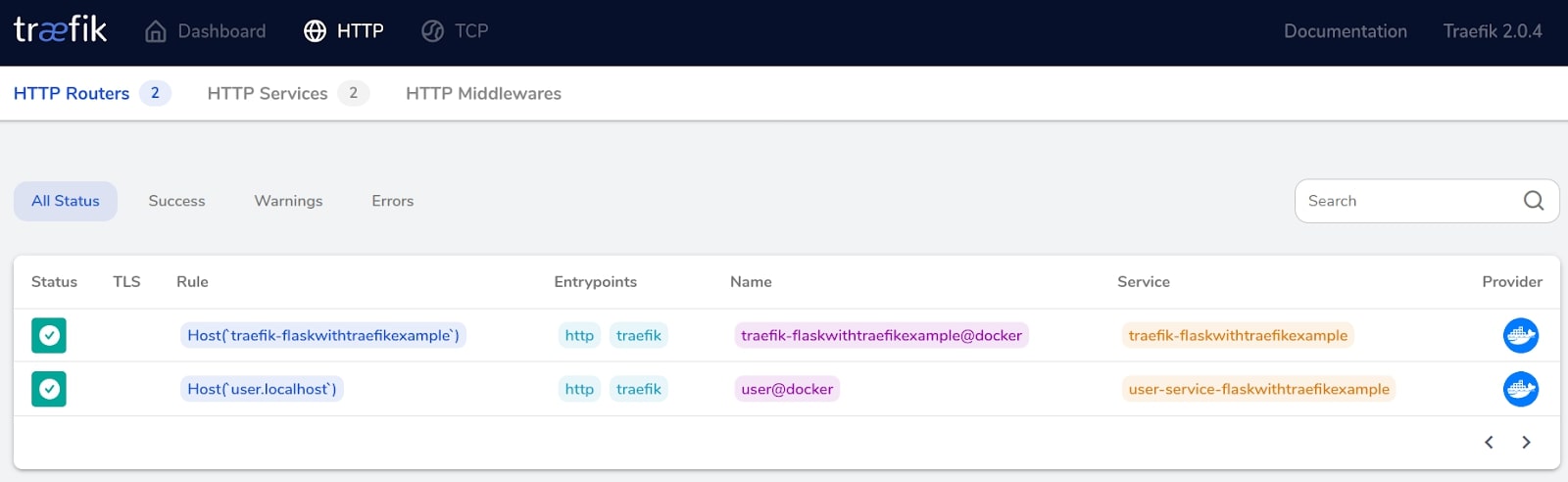Click success status icon of traefik-flaskwithtraefikexample row

[49, 335]
